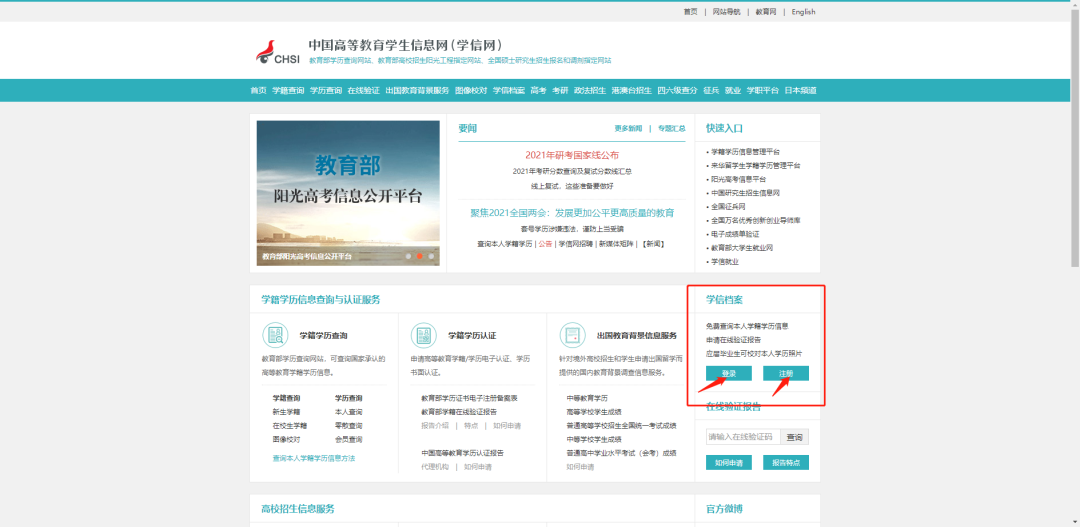This screenshot has width=1080, height=527.
Task: Open the 查询本人学籍学历信息方法 link
Action: [x=314, y=458]
